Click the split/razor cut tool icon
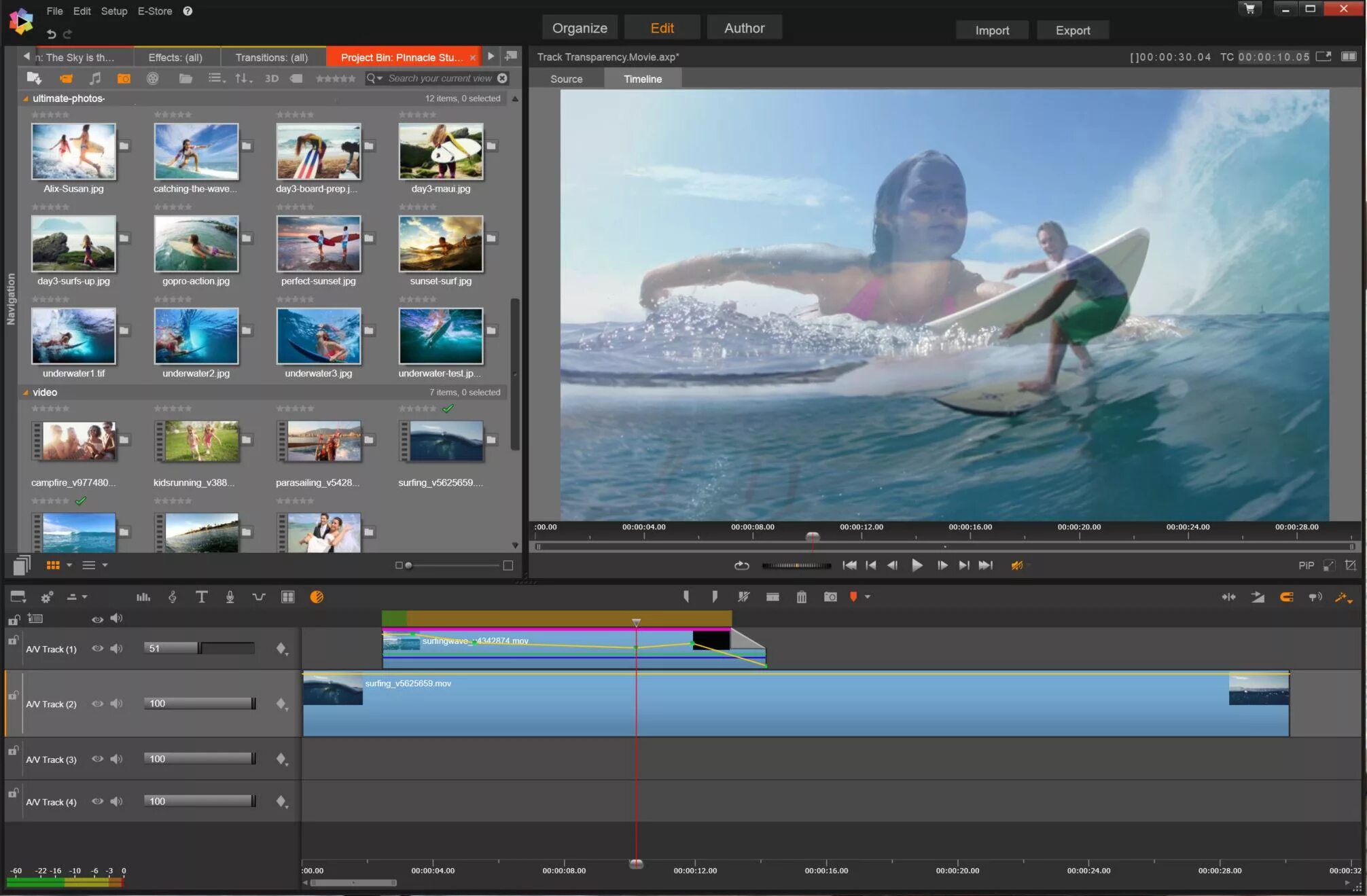This screenshot has width=1367, height=896. coord(744,597)
